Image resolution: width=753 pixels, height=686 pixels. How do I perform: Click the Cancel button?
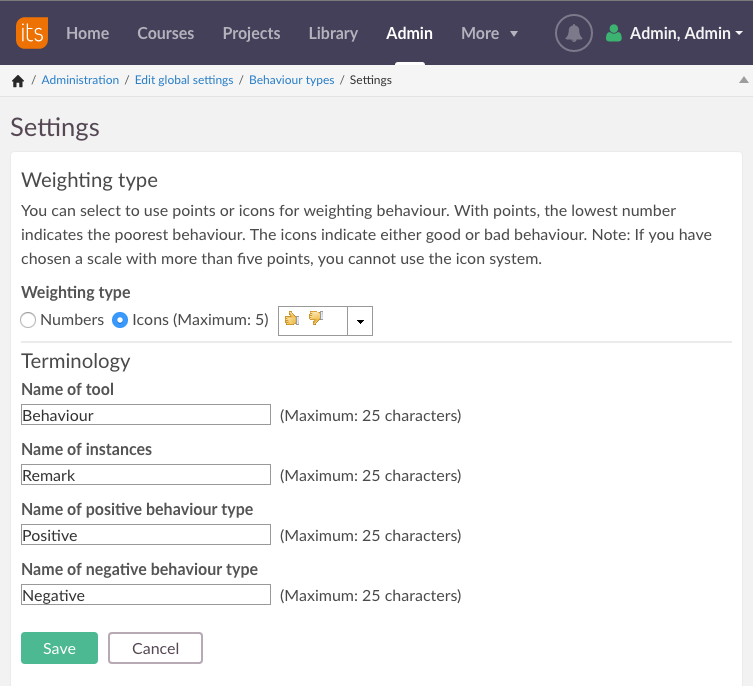[x=155, y=648]
